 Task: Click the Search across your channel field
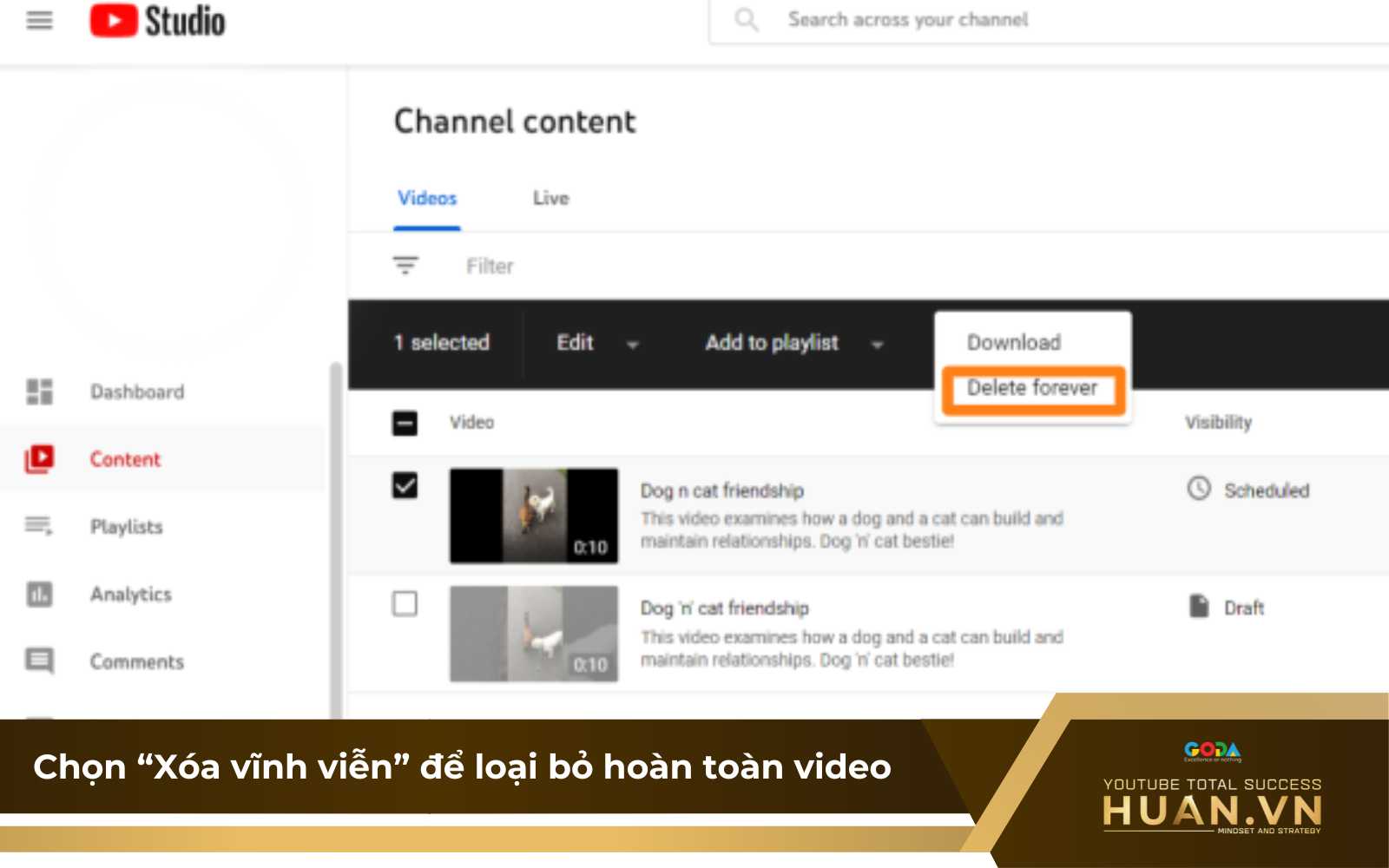coord(1050,20)
